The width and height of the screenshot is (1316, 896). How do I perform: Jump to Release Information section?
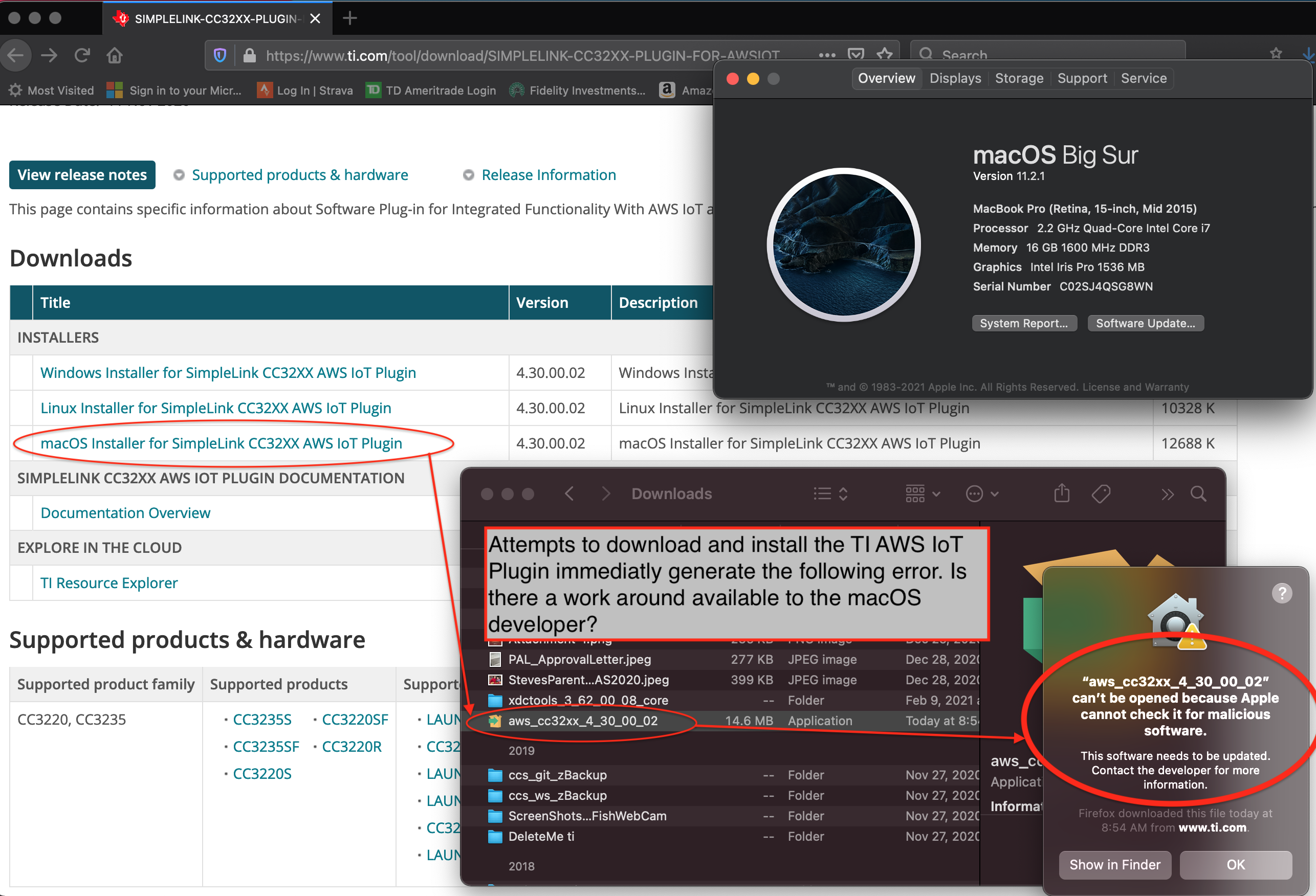coord(548,175)
